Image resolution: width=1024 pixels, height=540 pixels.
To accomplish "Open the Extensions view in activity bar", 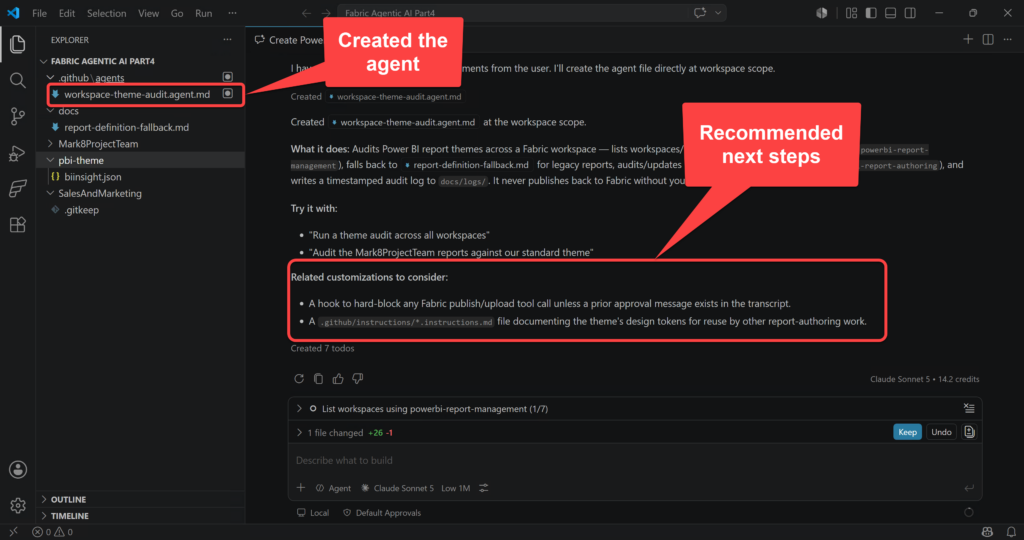I will (18, 225).
